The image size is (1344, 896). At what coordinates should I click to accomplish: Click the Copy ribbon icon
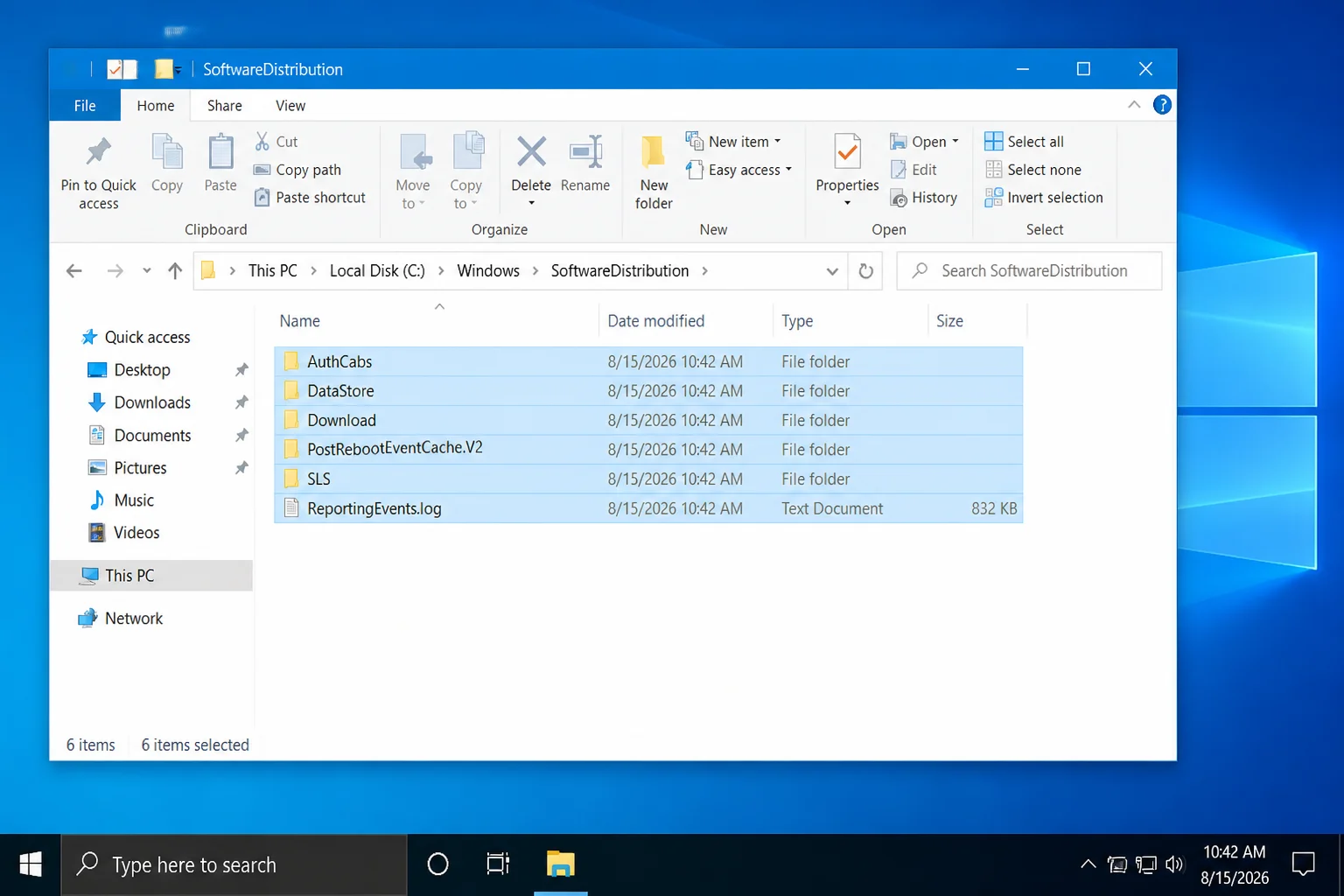pyautogui.click(x=167, y=152)
